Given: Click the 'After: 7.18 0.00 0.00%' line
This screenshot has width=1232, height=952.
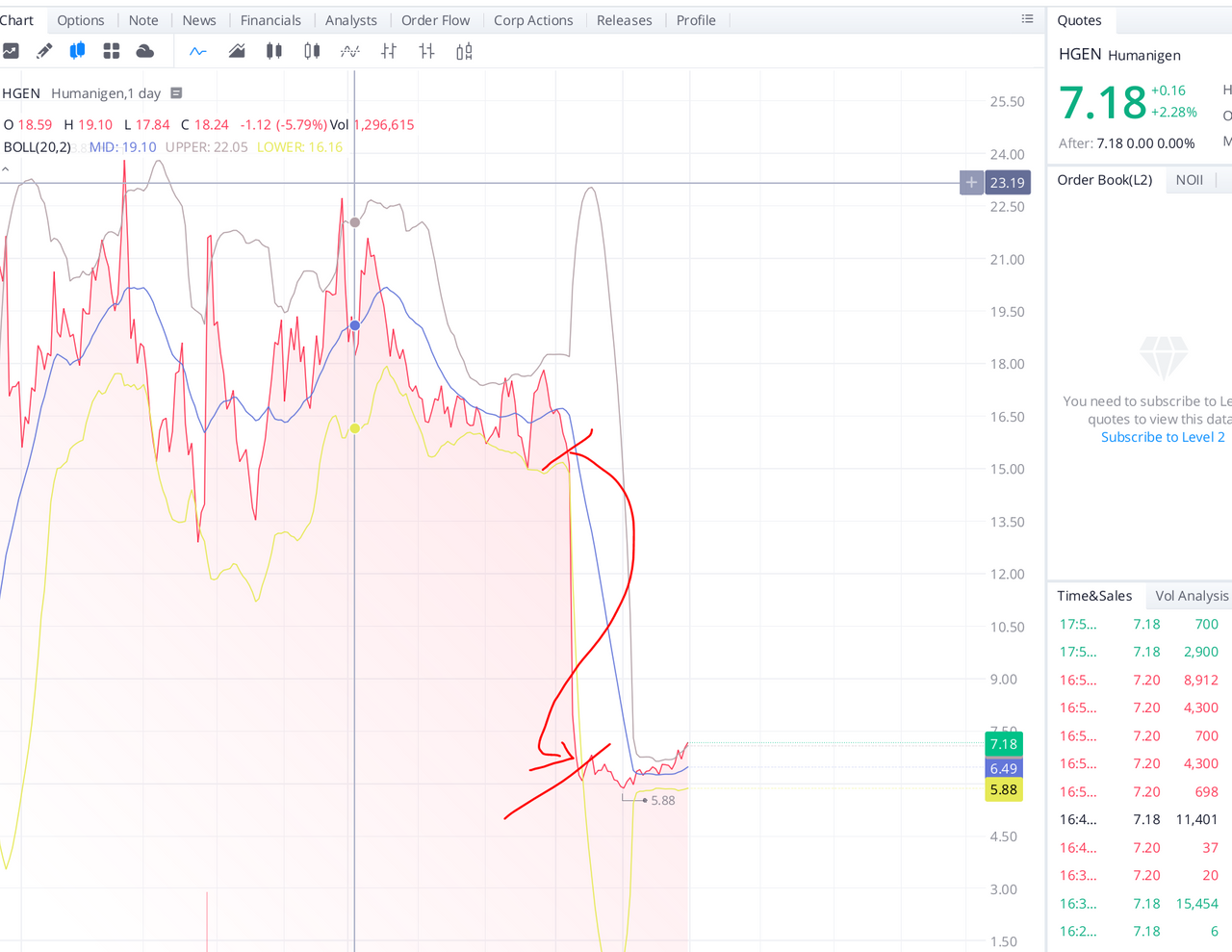Looking at the screenshot, I should pyautogui.click(x=1126, y=143).
